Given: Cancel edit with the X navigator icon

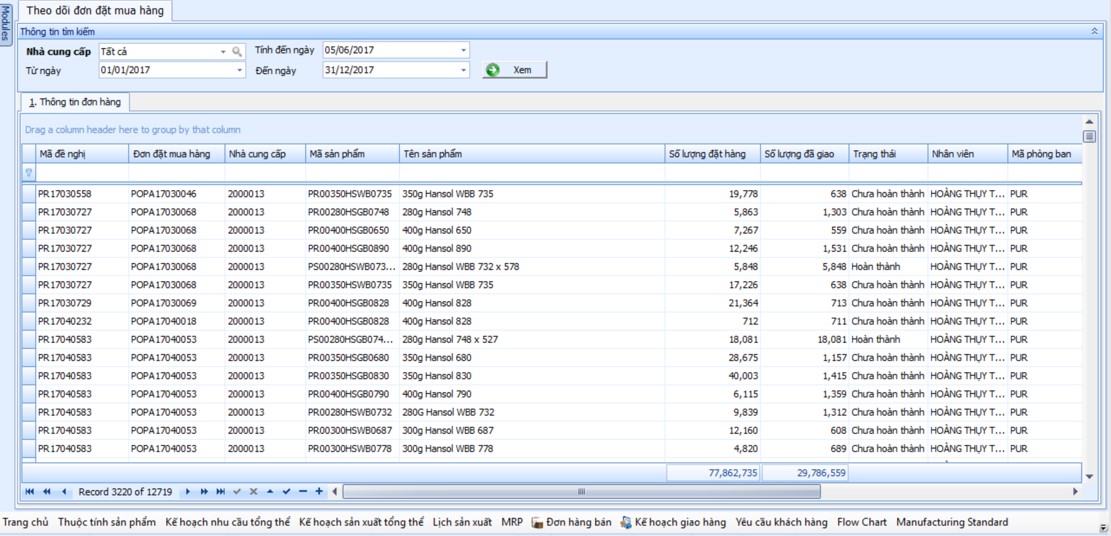Looking at the screenshot, I should pos(254,491).
